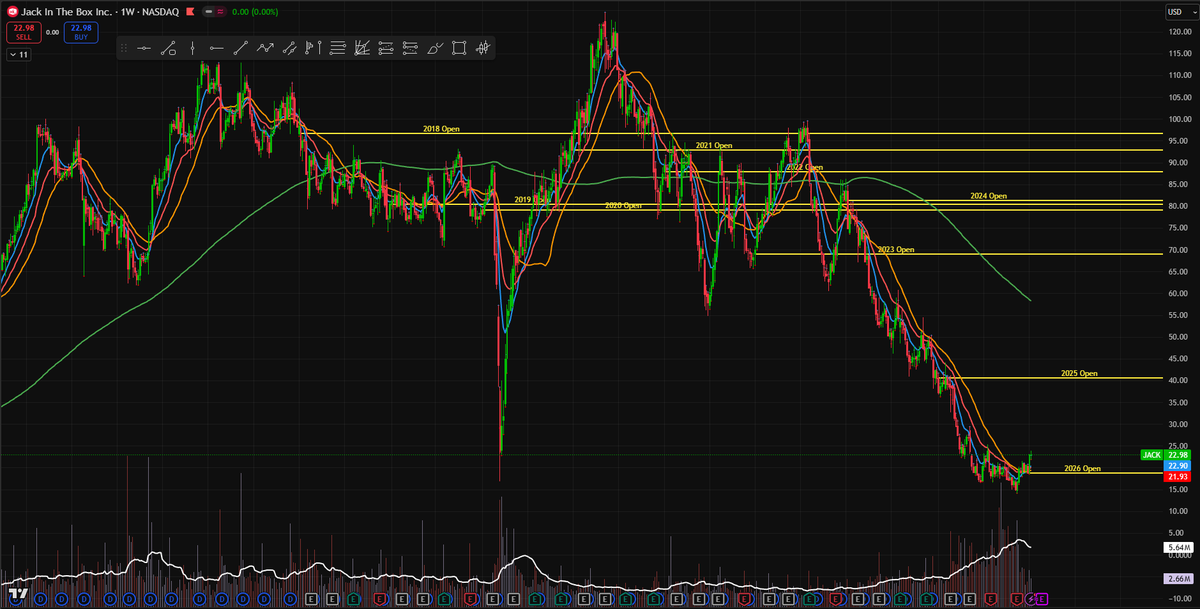Click the 2025 Open line label
The image size is (1200, 609).
1079,373
